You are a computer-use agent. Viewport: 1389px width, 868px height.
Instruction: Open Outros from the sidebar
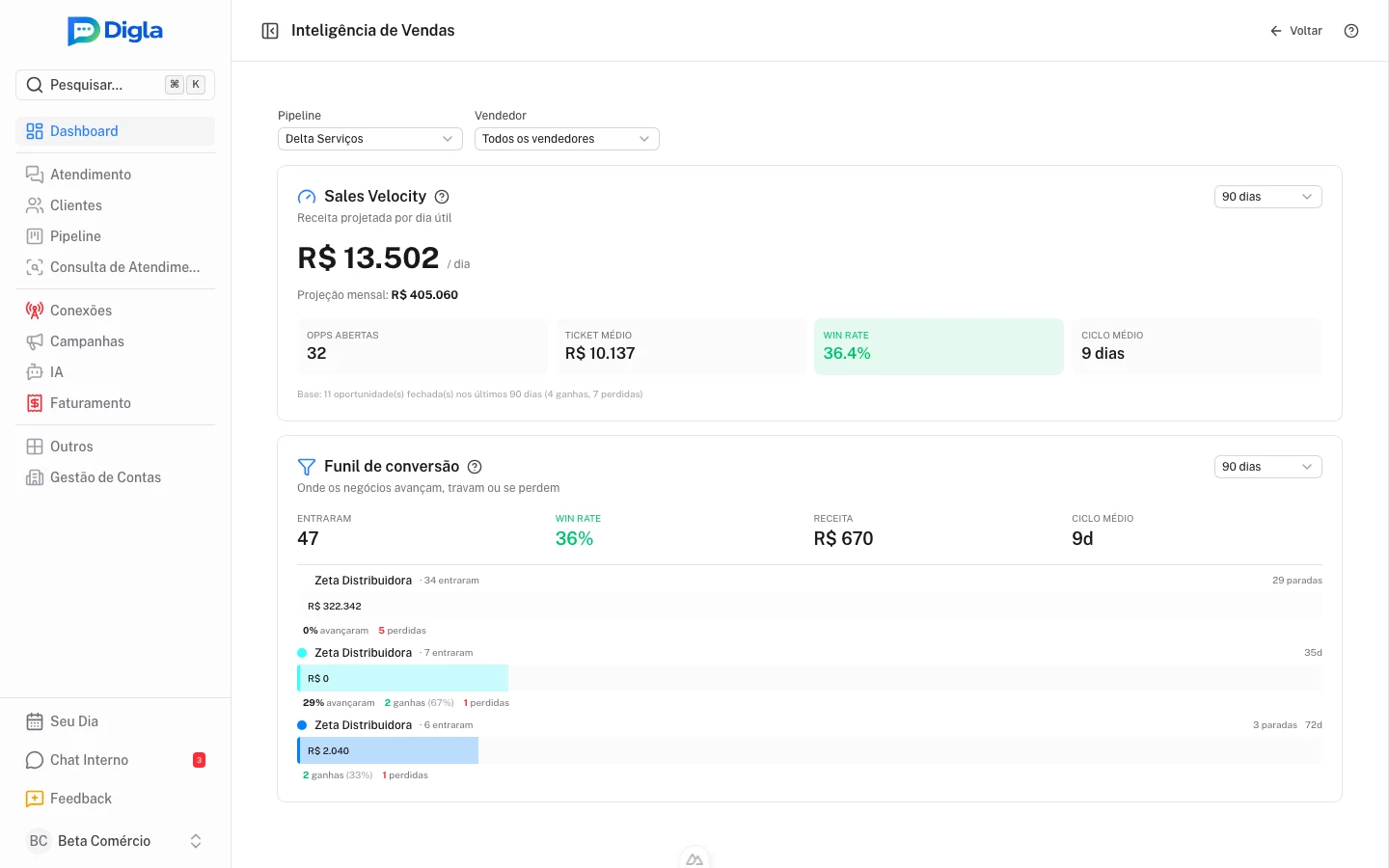click(x=115, y=447)
